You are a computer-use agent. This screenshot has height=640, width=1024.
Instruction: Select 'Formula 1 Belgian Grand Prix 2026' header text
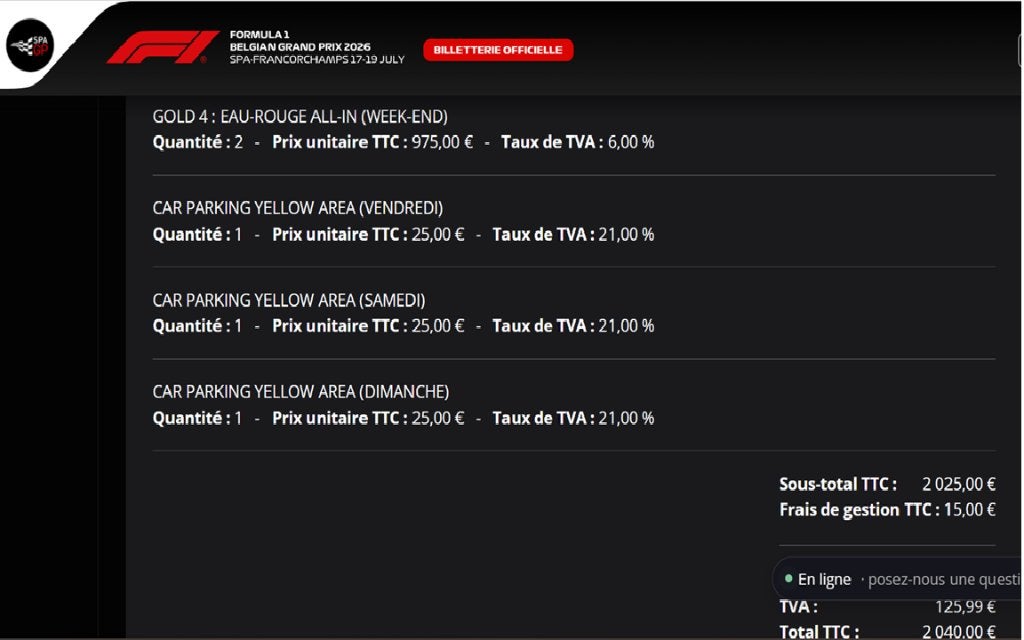click(x=300, y=40)
